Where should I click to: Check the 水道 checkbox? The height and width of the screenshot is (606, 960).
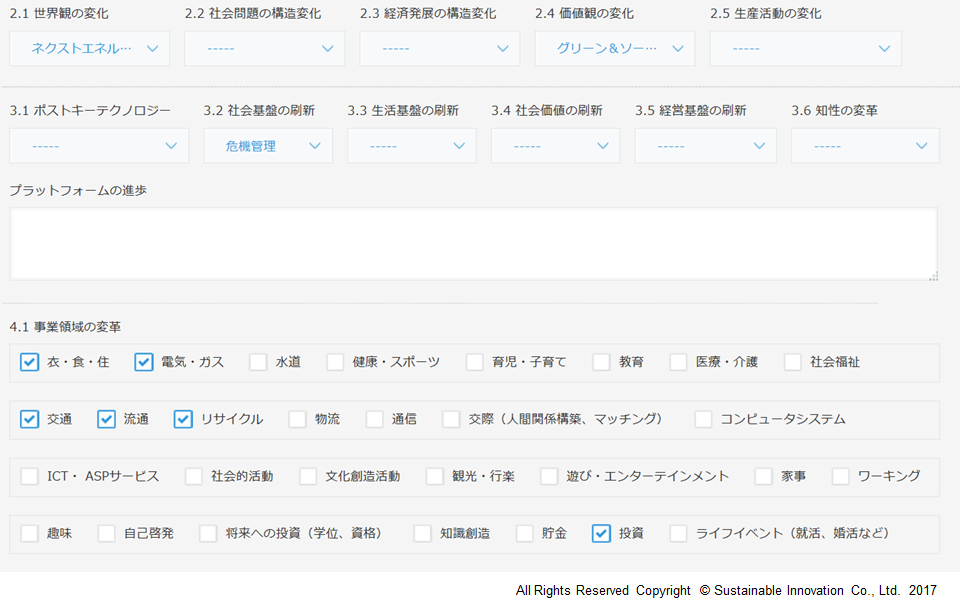(x=258, y=362)
